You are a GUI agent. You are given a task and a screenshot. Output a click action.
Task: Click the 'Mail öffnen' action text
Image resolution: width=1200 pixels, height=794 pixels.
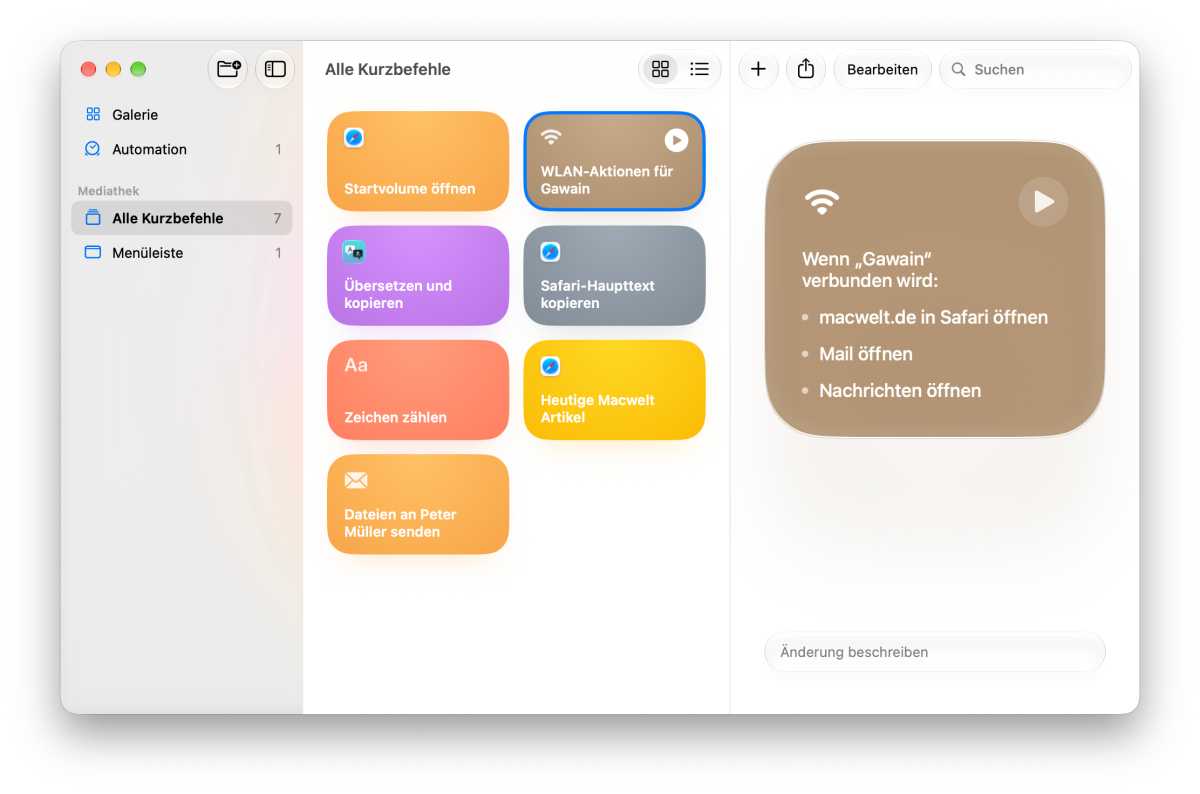(866, 354)
